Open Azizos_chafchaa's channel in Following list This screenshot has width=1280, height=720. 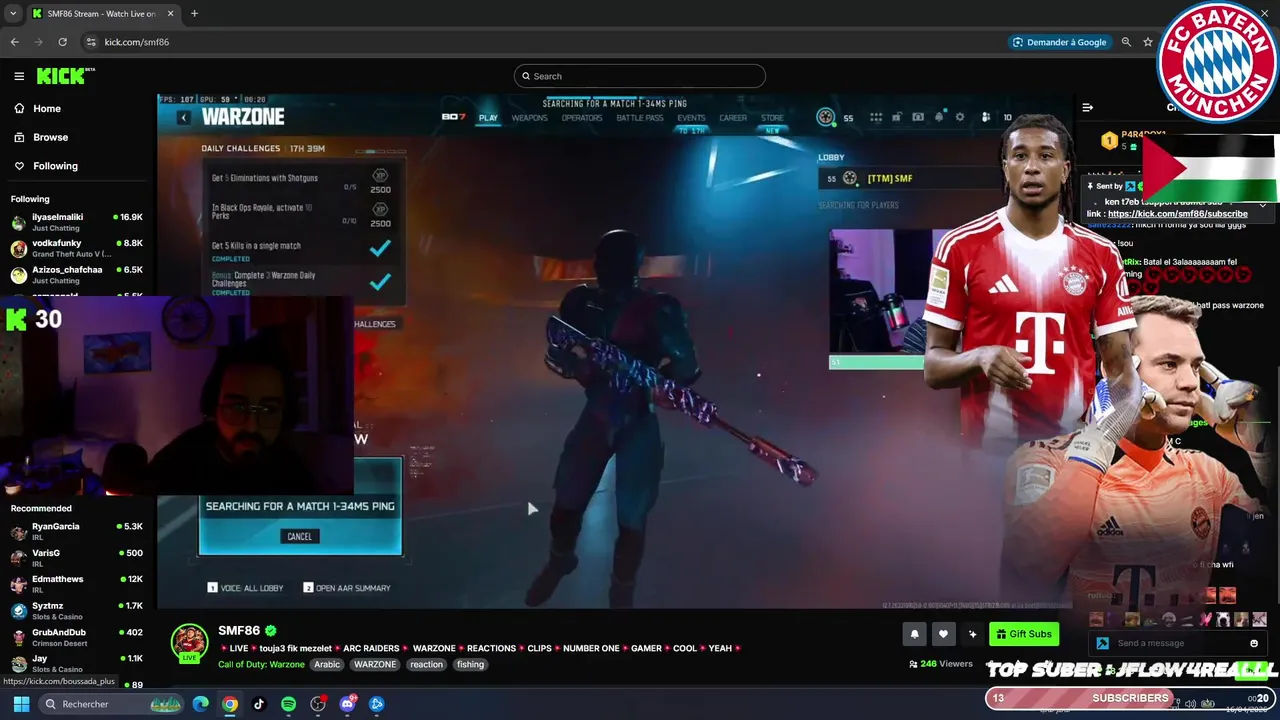tap(76, 275)
